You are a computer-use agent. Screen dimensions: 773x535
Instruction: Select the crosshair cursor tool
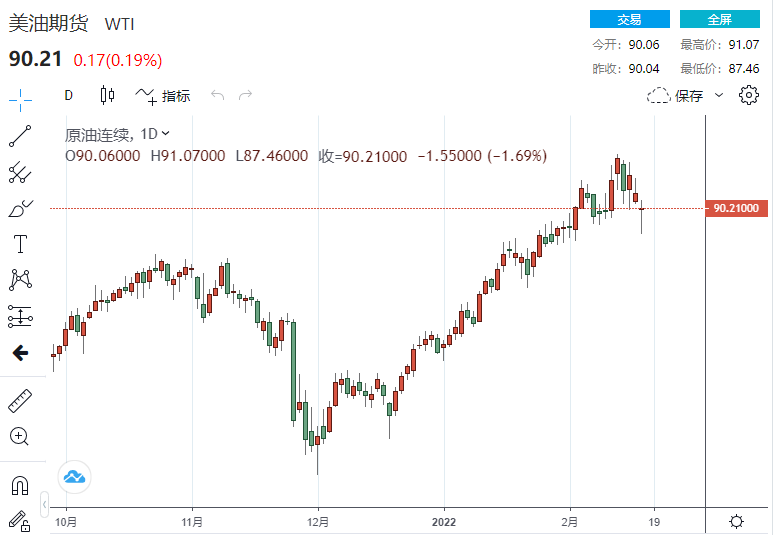(20, 99)
